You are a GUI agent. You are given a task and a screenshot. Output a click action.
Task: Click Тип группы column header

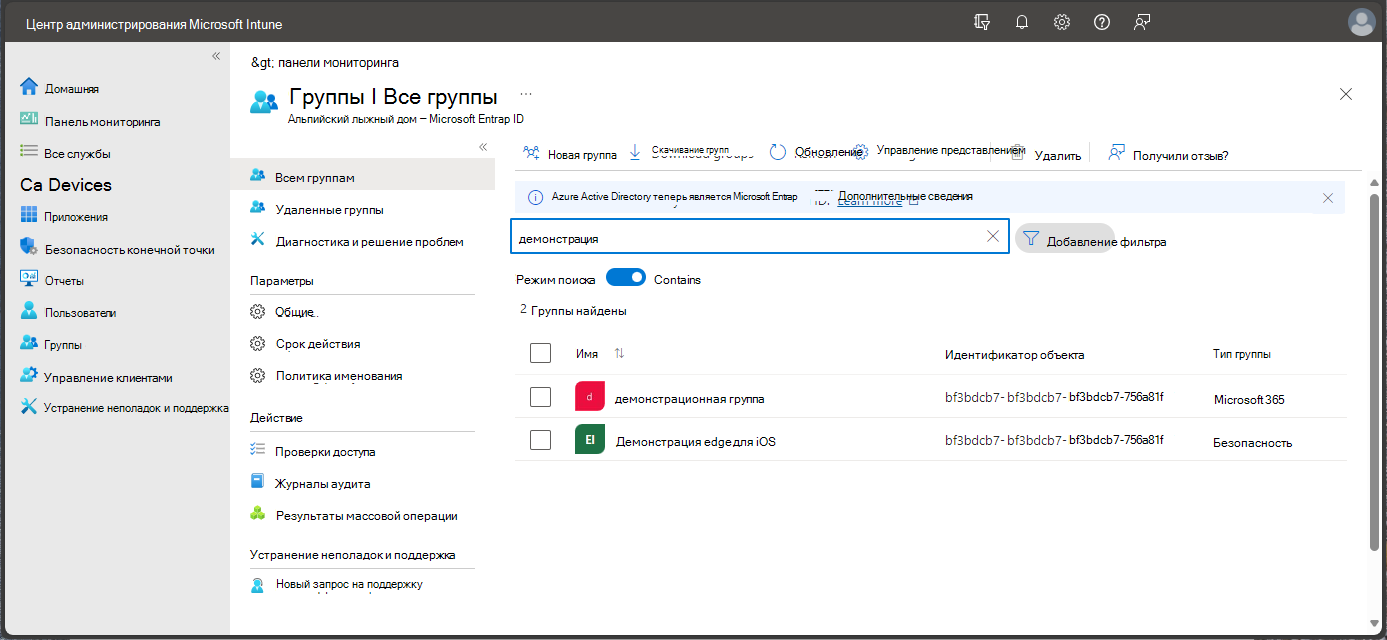tap(1241, 354)
